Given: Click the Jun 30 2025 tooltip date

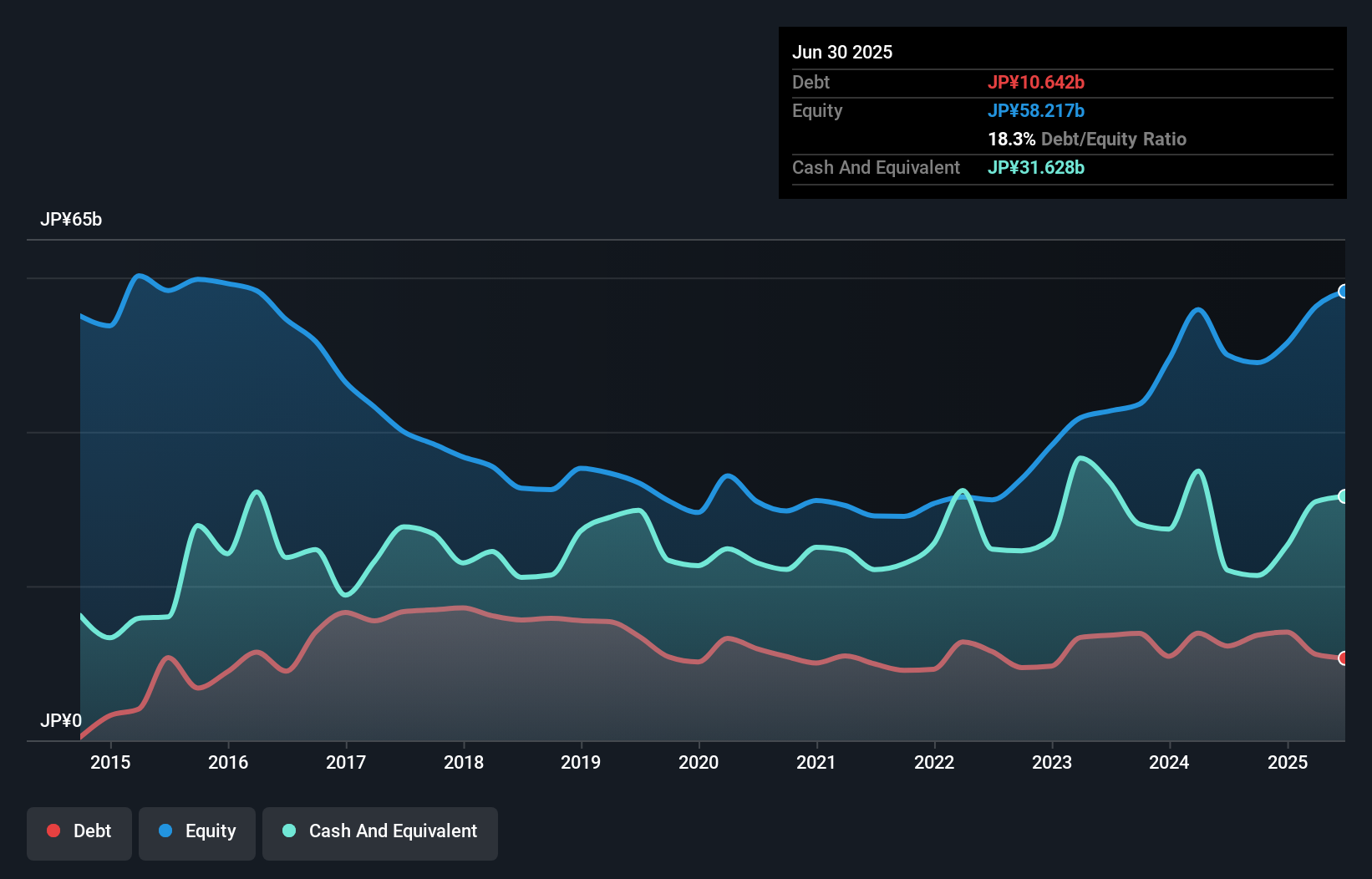Looking at the screenshot, I should click(x=842, y=53).
